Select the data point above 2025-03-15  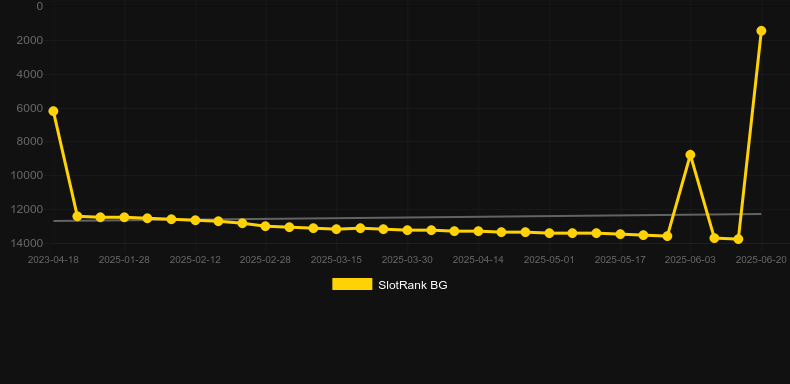(337, 229)
